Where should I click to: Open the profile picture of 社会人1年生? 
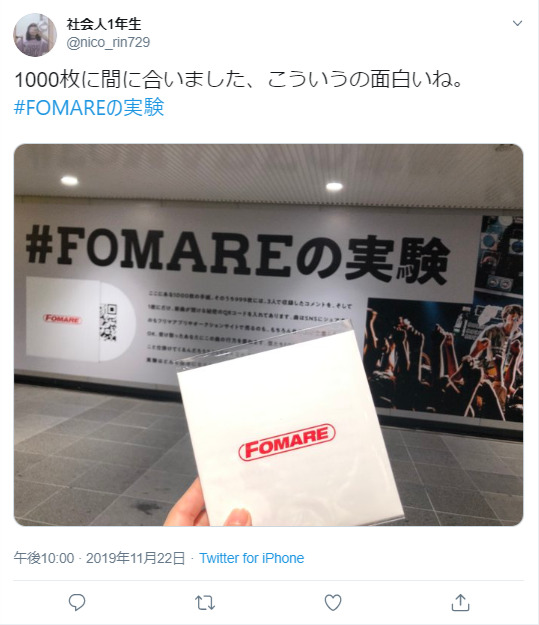click(x=35, y=35)
